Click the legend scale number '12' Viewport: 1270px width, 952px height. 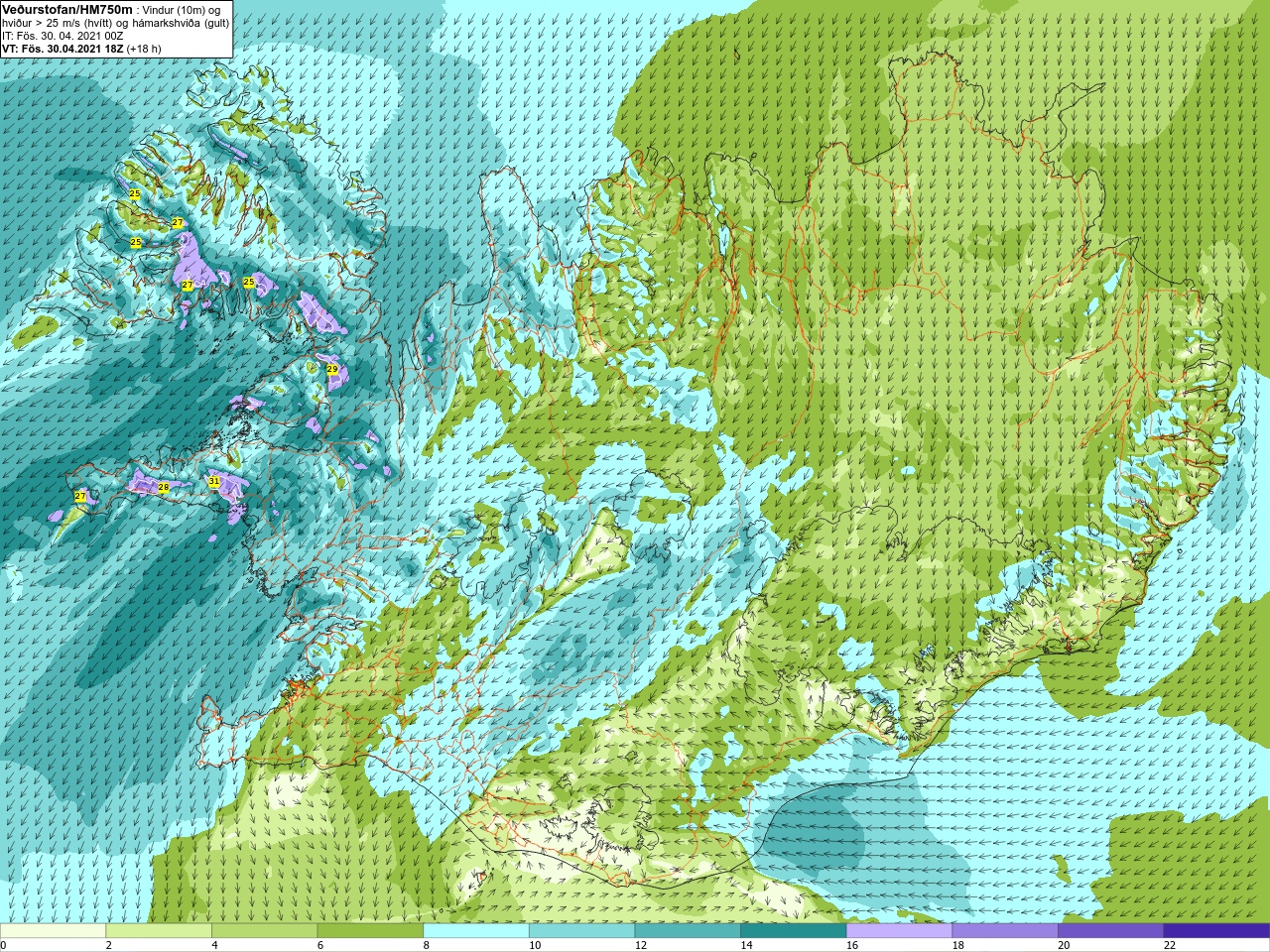point(641,945)
